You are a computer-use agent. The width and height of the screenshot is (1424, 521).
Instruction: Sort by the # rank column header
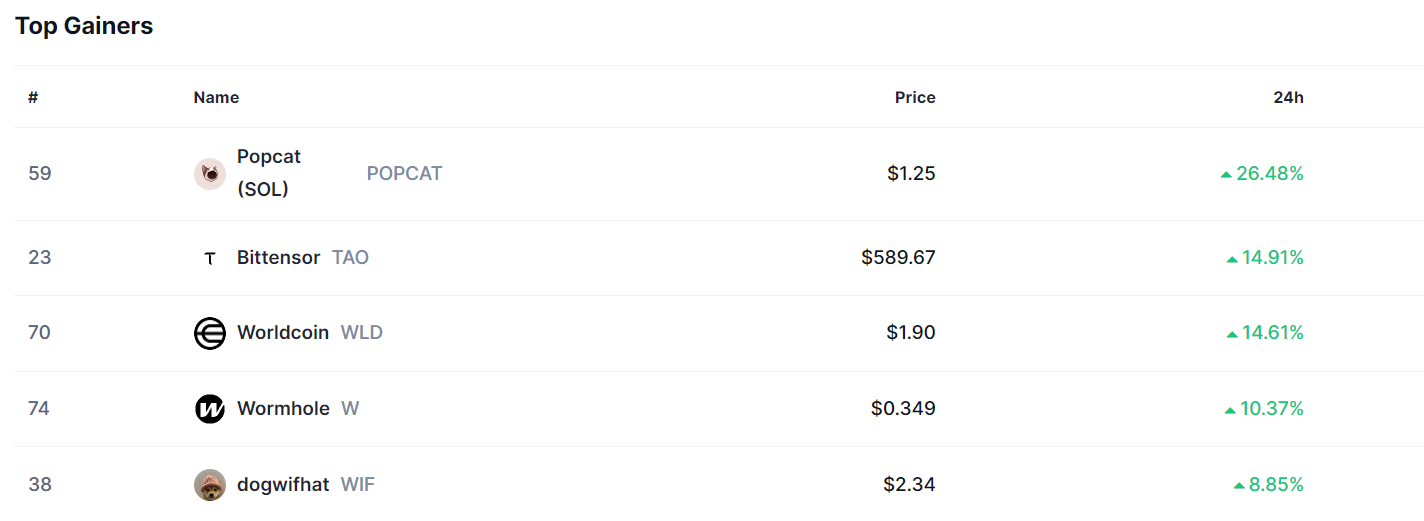pyautogui.click(x=33, y=97)
